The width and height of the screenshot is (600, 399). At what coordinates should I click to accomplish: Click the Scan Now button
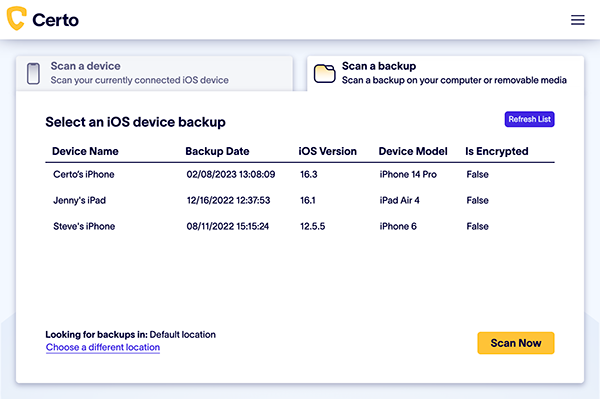(x=515, y=343)
